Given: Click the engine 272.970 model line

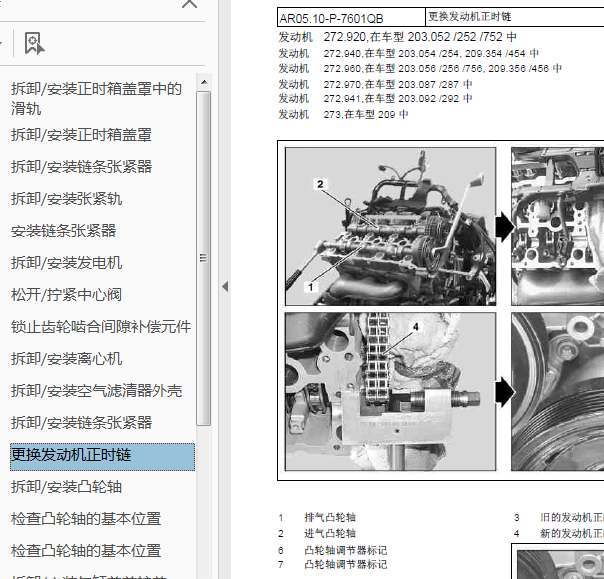Looking at the screenshot, I should (375, 84).
